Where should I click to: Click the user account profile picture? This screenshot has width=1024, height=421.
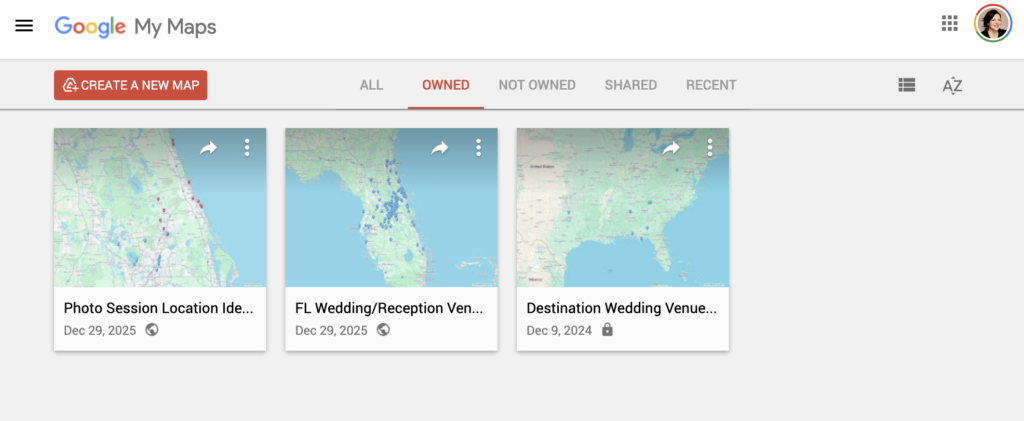point(992,24)
